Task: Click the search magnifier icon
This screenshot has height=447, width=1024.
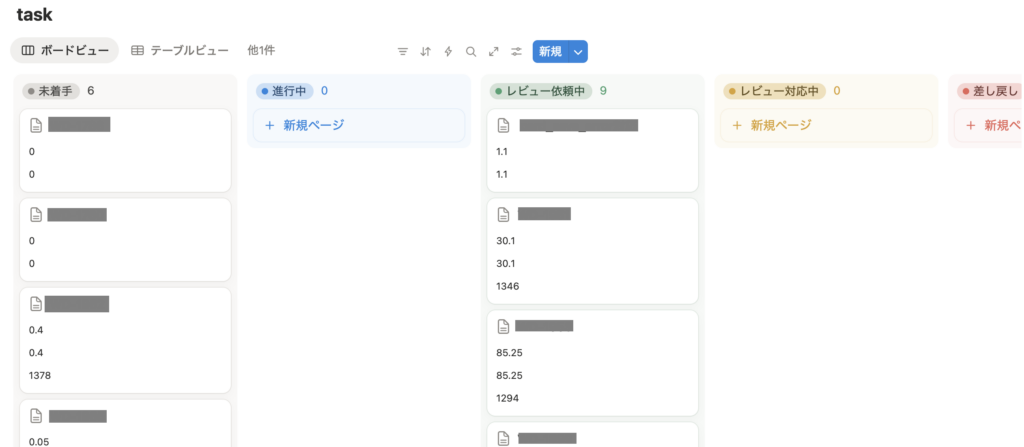Action: tap(471, 51)
